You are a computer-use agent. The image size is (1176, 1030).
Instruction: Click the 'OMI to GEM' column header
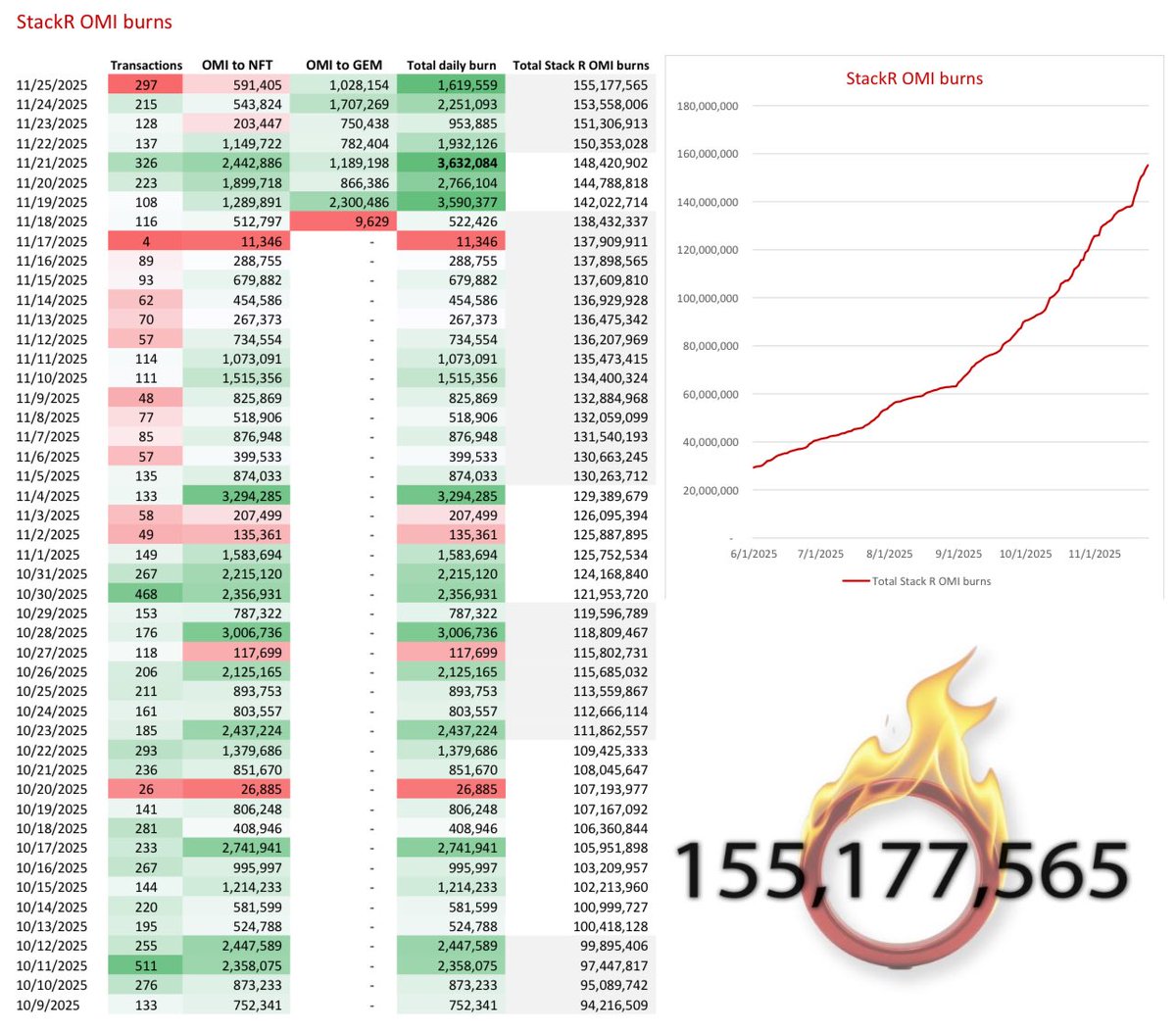point(344,66)
